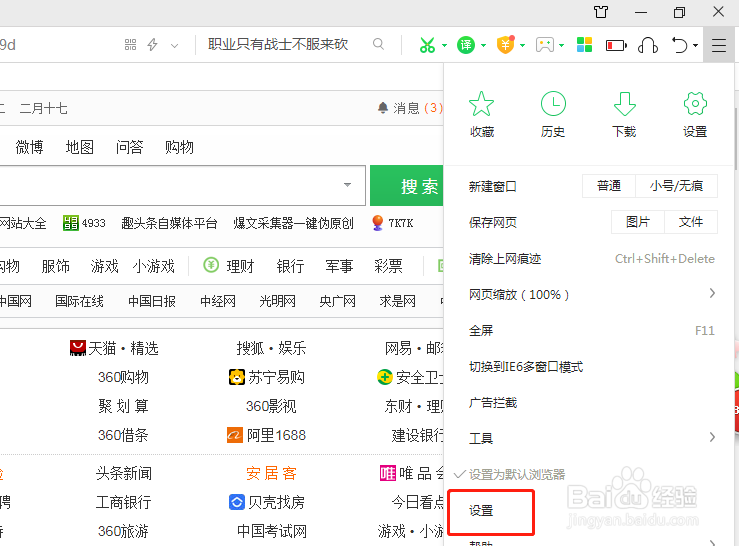Open the 问答 search tab
Screen dimensions: 739x546
click(x=129, y=147)
